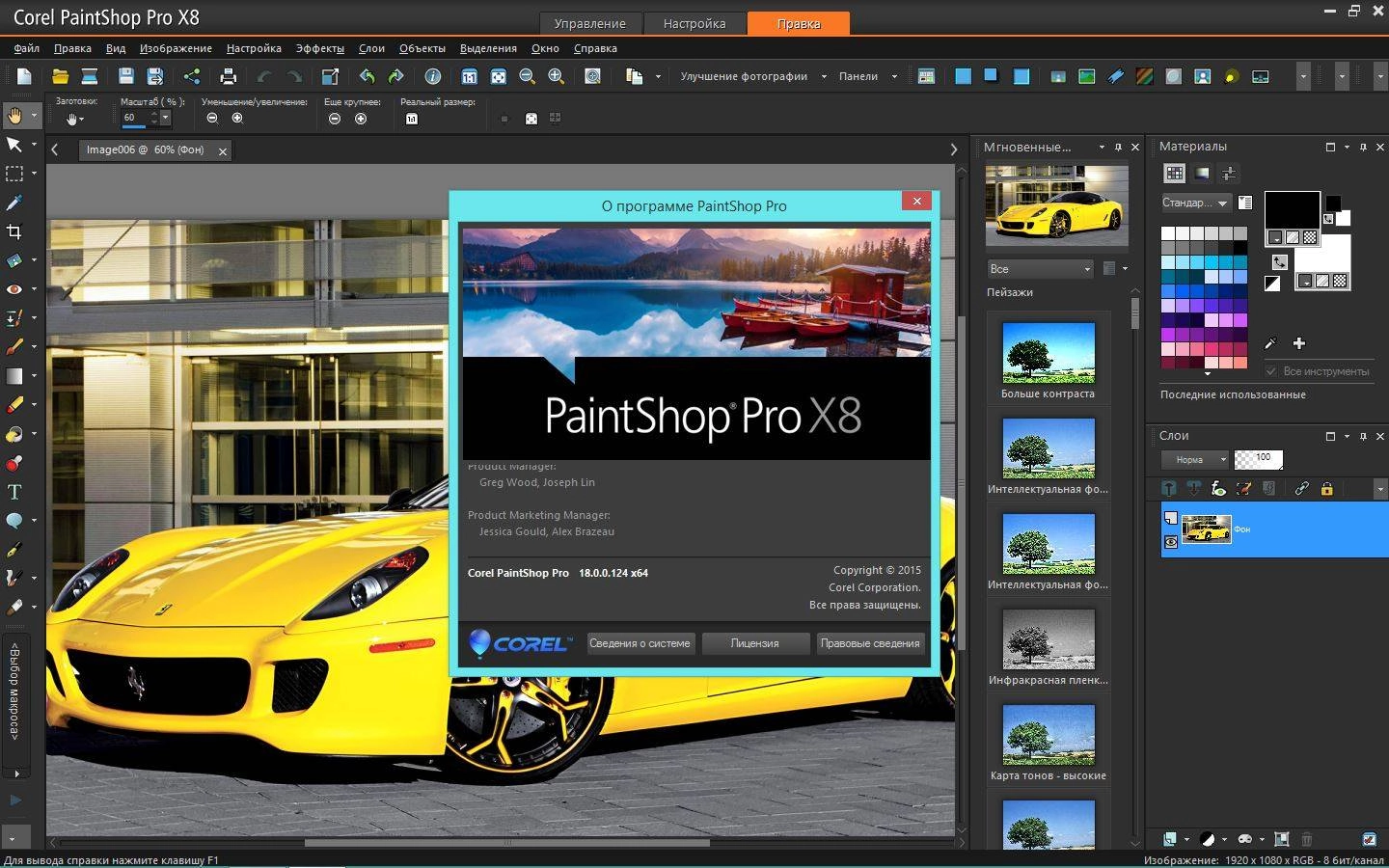Expand the 'Улучшение фотографии' dropdown
Viewport: 1389px width, 868px height.
(824, 76)
